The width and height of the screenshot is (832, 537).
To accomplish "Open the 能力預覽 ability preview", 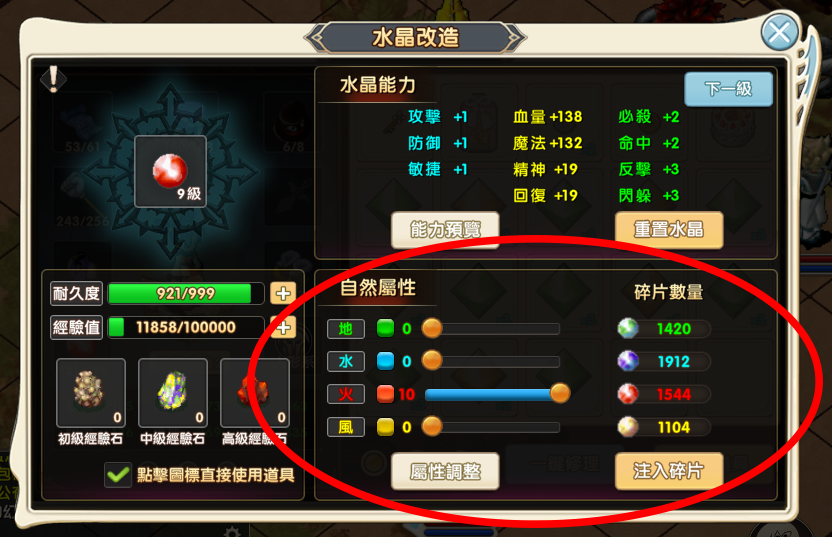I will 445,230.
